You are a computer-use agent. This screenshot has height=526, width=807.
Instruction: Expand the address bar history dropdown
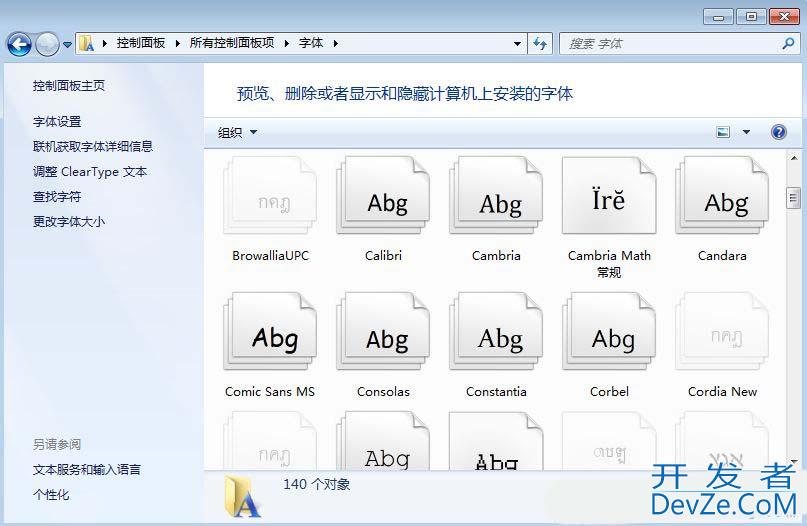517,44
